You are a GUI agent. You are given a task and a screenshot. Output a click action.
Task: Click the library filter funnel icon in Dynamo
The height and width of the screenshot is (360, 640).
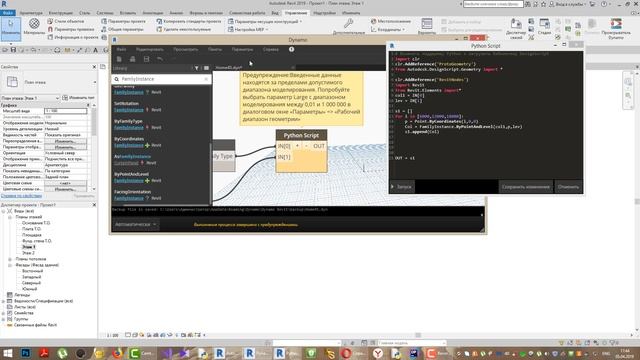point(196,68)
